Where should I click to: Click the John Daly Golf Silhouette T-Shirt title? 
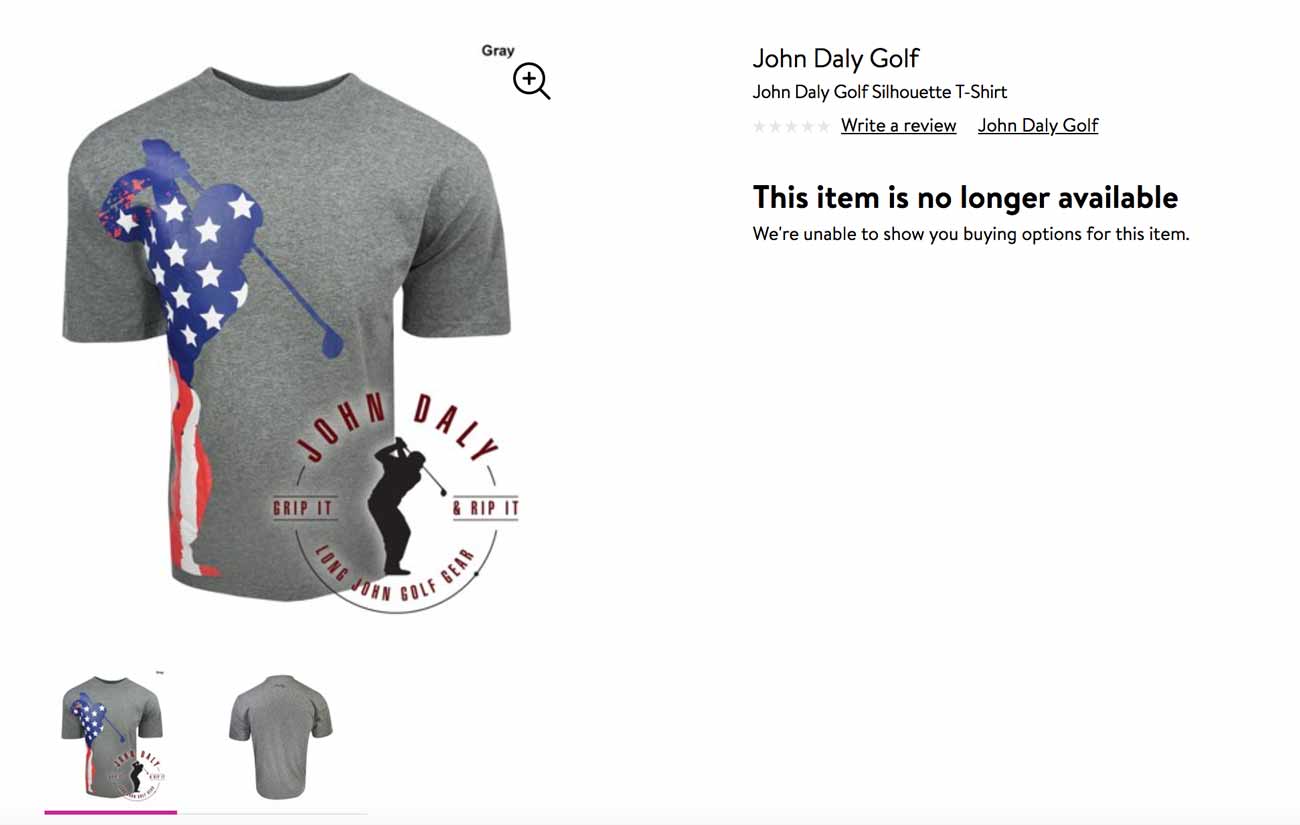click(x=879, y=92)
